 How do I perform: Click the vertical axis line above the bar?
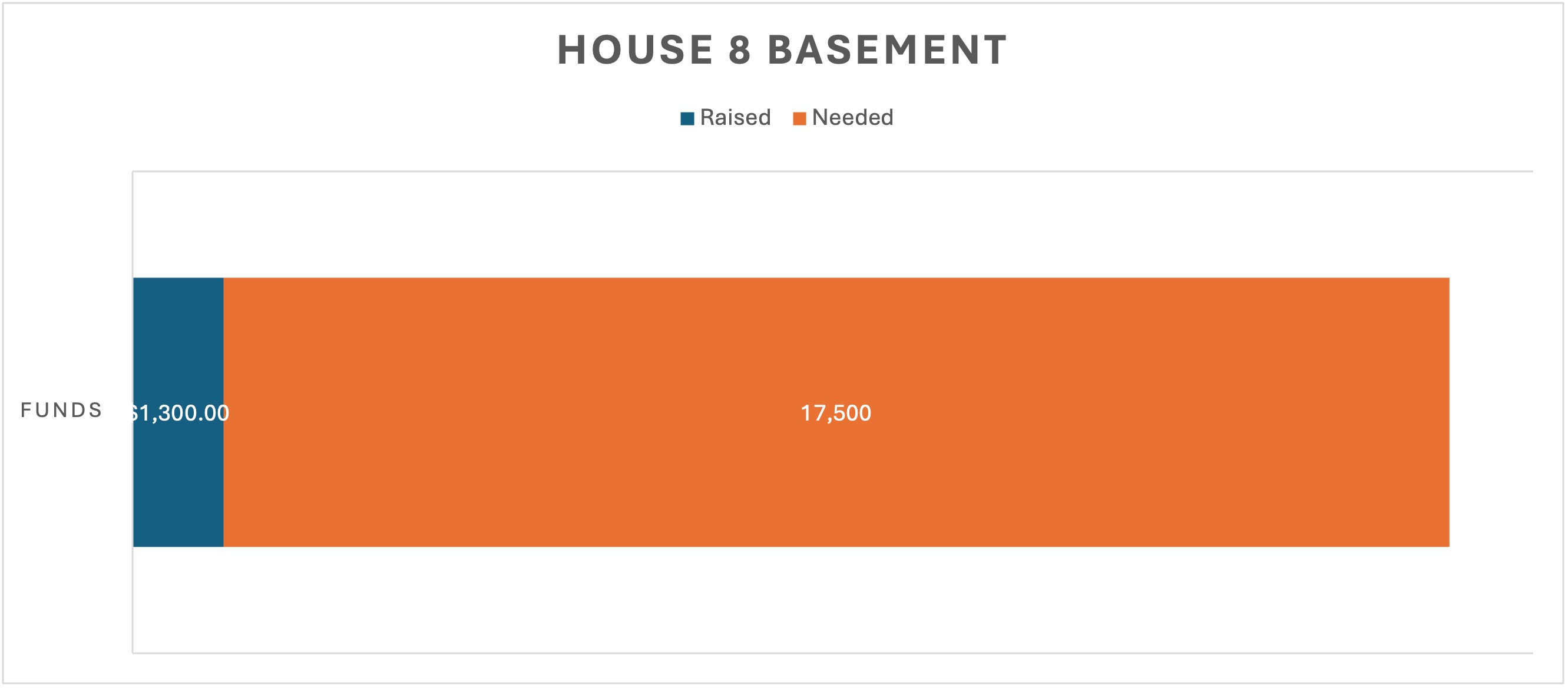[x=133, y=225]
